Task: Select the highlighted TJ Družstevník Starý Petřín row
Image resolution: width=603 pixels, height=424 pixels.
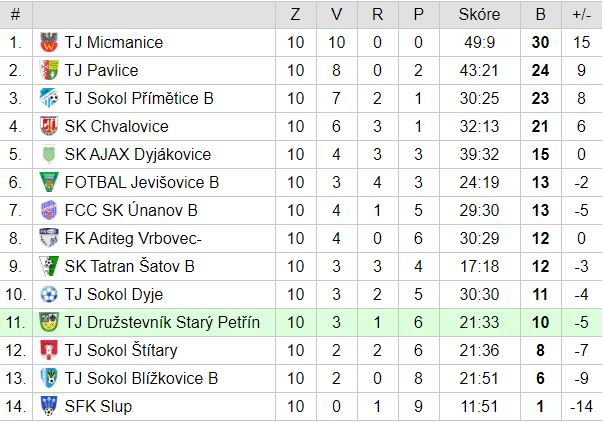Action: 302,323
